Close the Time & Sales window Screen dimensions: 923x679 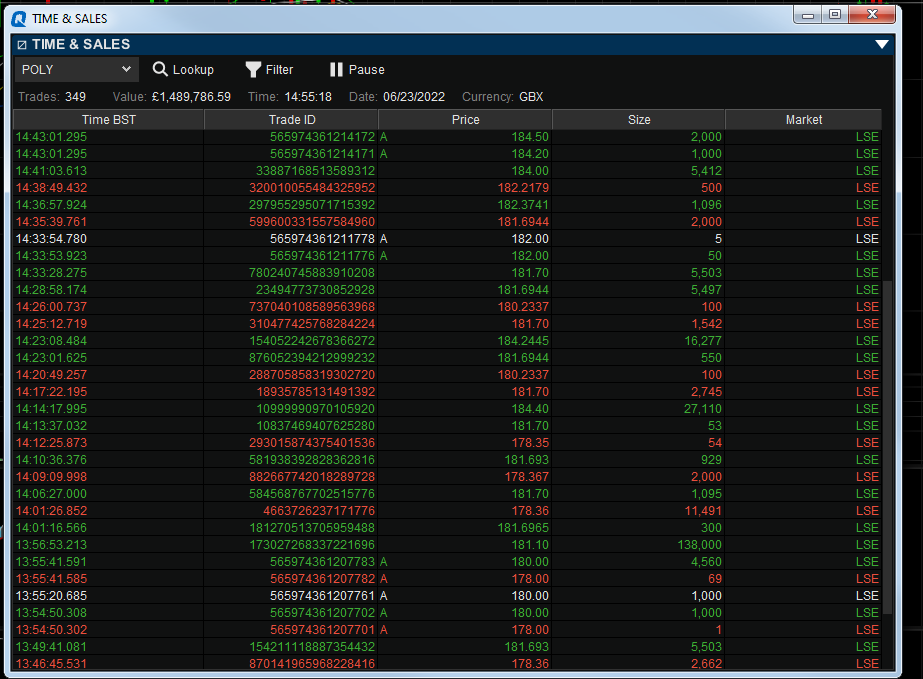(872, 14)
